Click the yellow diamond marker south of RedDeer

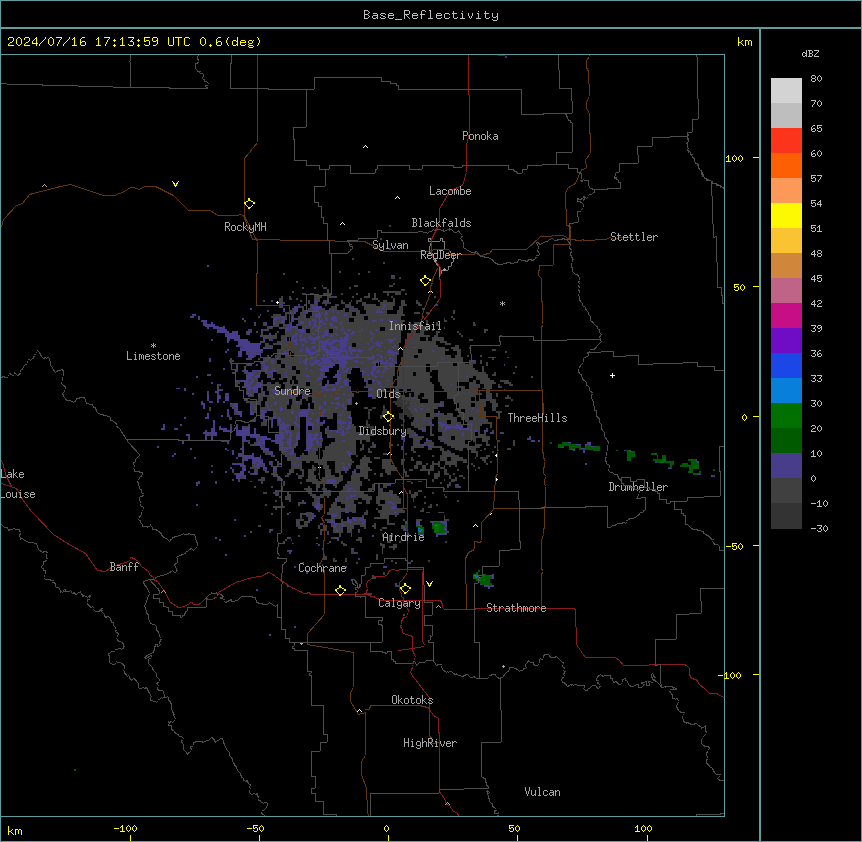pos(425,281)
